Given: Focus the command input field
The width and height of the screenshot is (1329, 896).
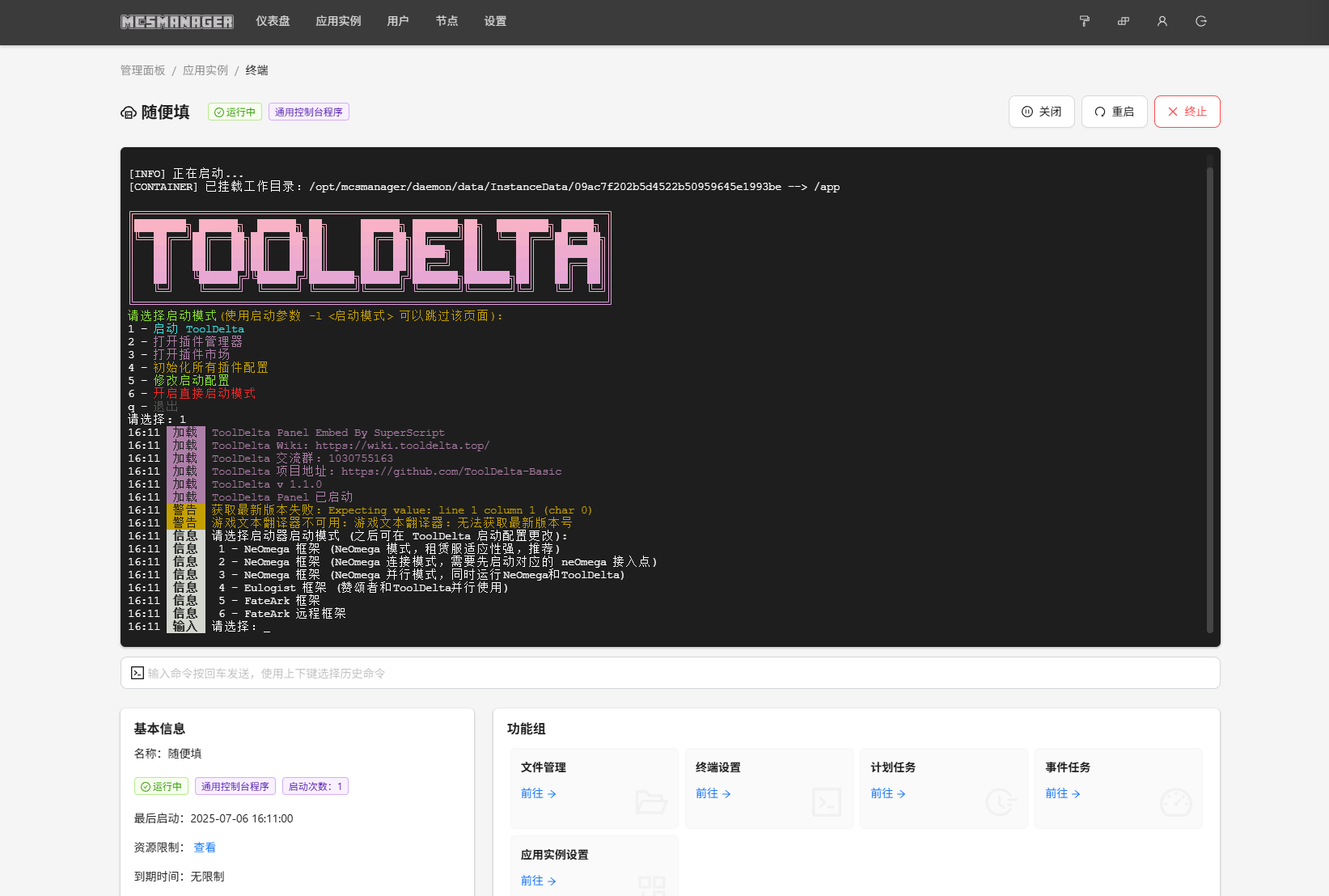Looking at the screenshot, I should click(x=671, y=673).
